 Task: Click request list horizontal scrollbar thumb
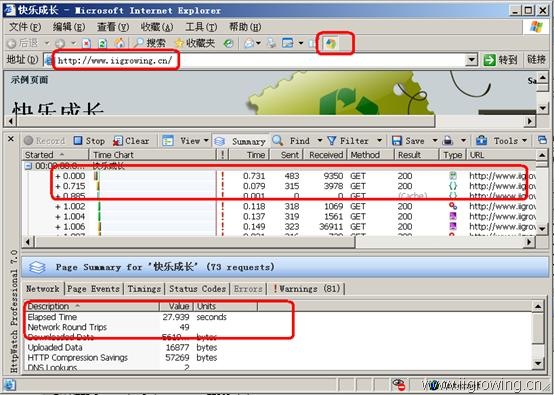[195, 242]
